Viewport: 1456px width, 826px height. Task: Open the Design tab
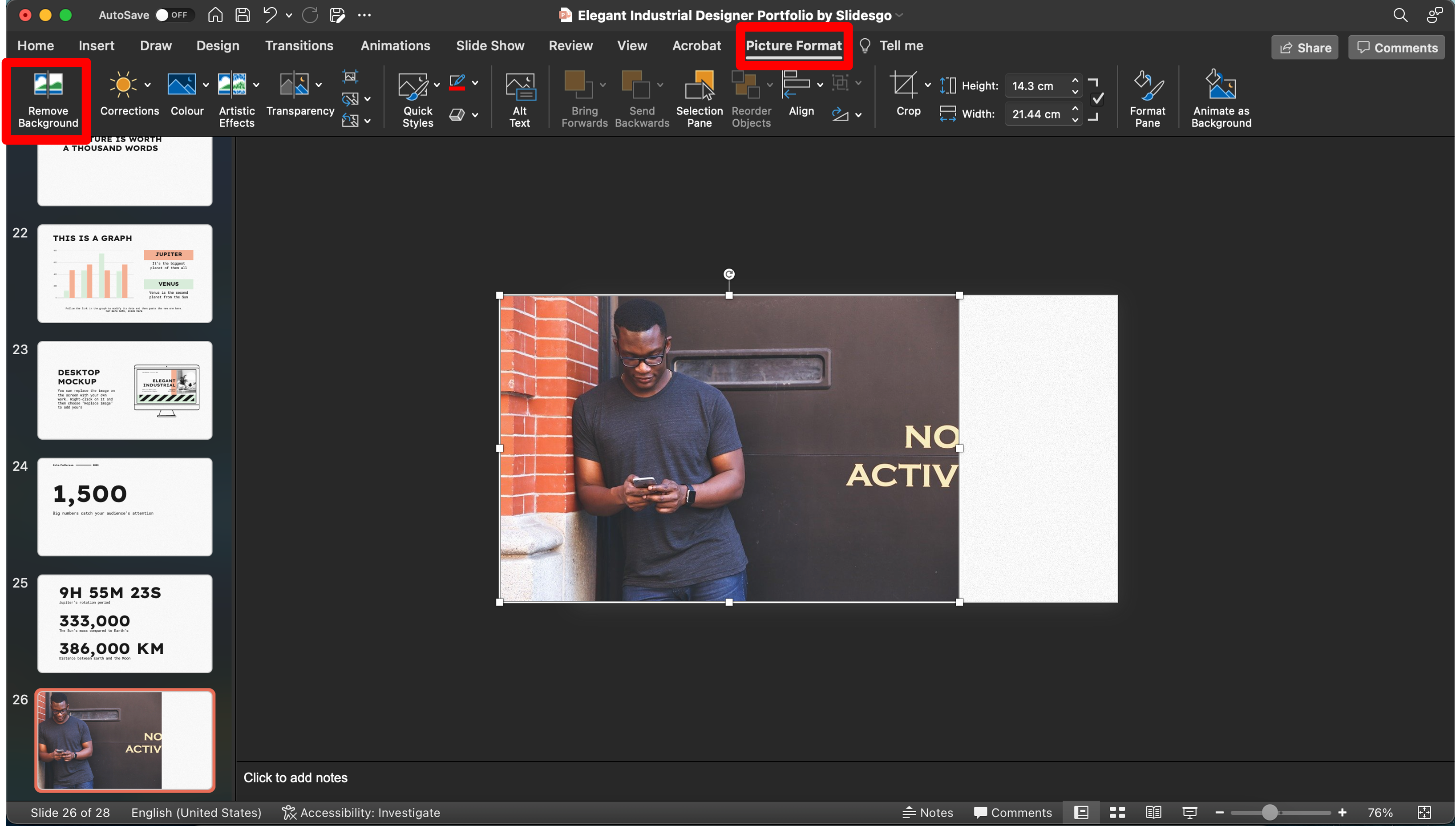217,45
